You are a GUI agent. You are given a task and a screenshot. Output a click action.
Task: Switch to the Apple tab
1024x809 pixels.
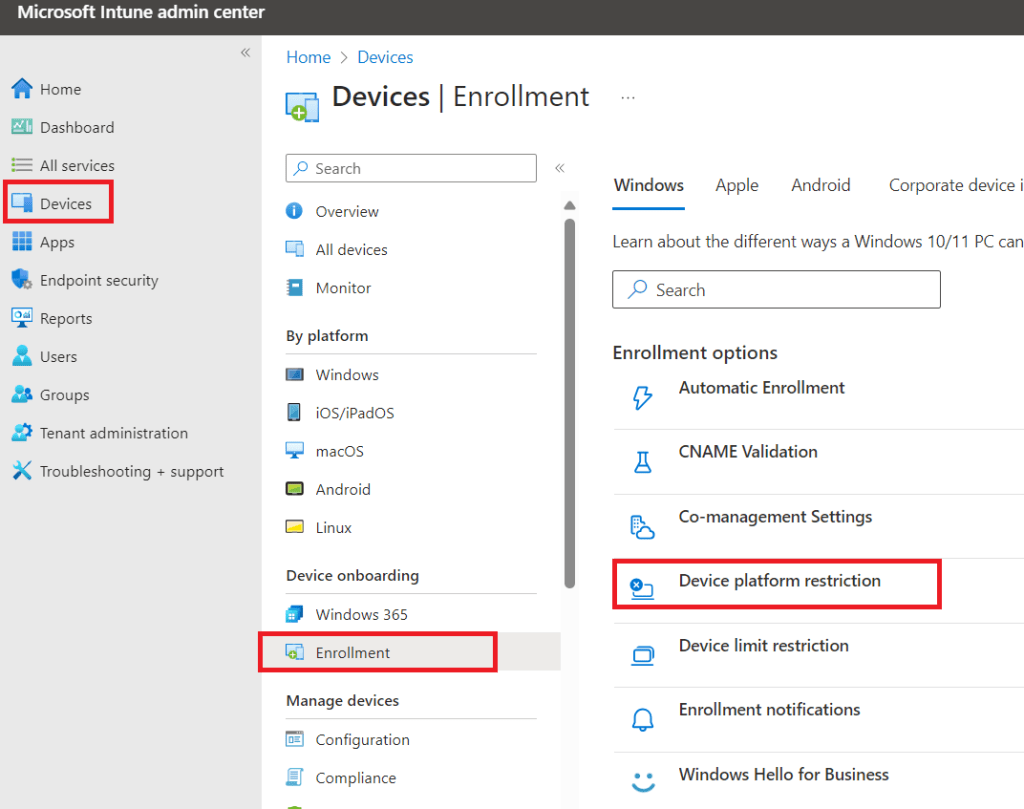737,185
